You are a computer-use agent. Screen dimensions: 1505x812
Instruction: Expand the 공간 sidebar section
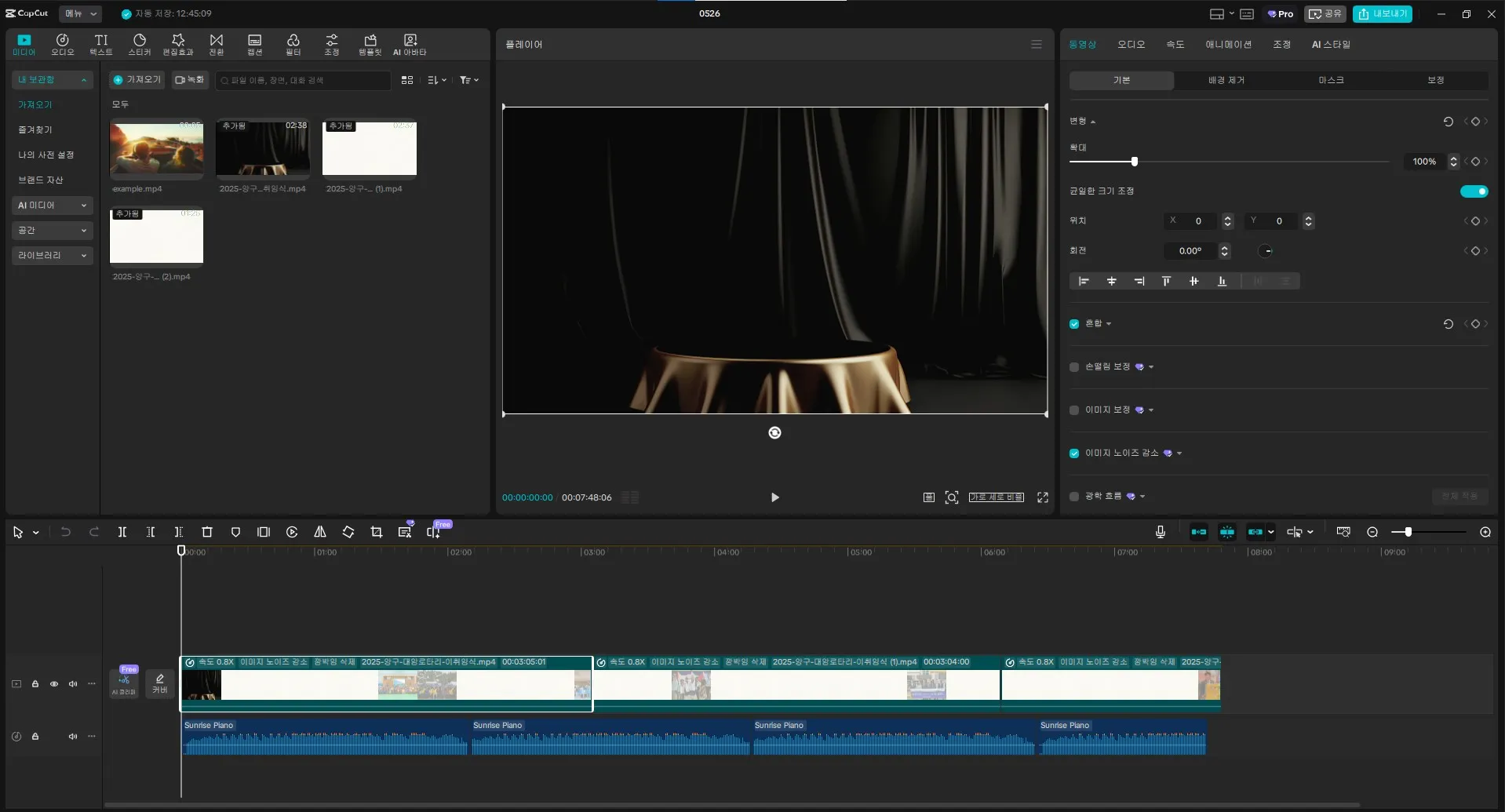coord(52,231)
